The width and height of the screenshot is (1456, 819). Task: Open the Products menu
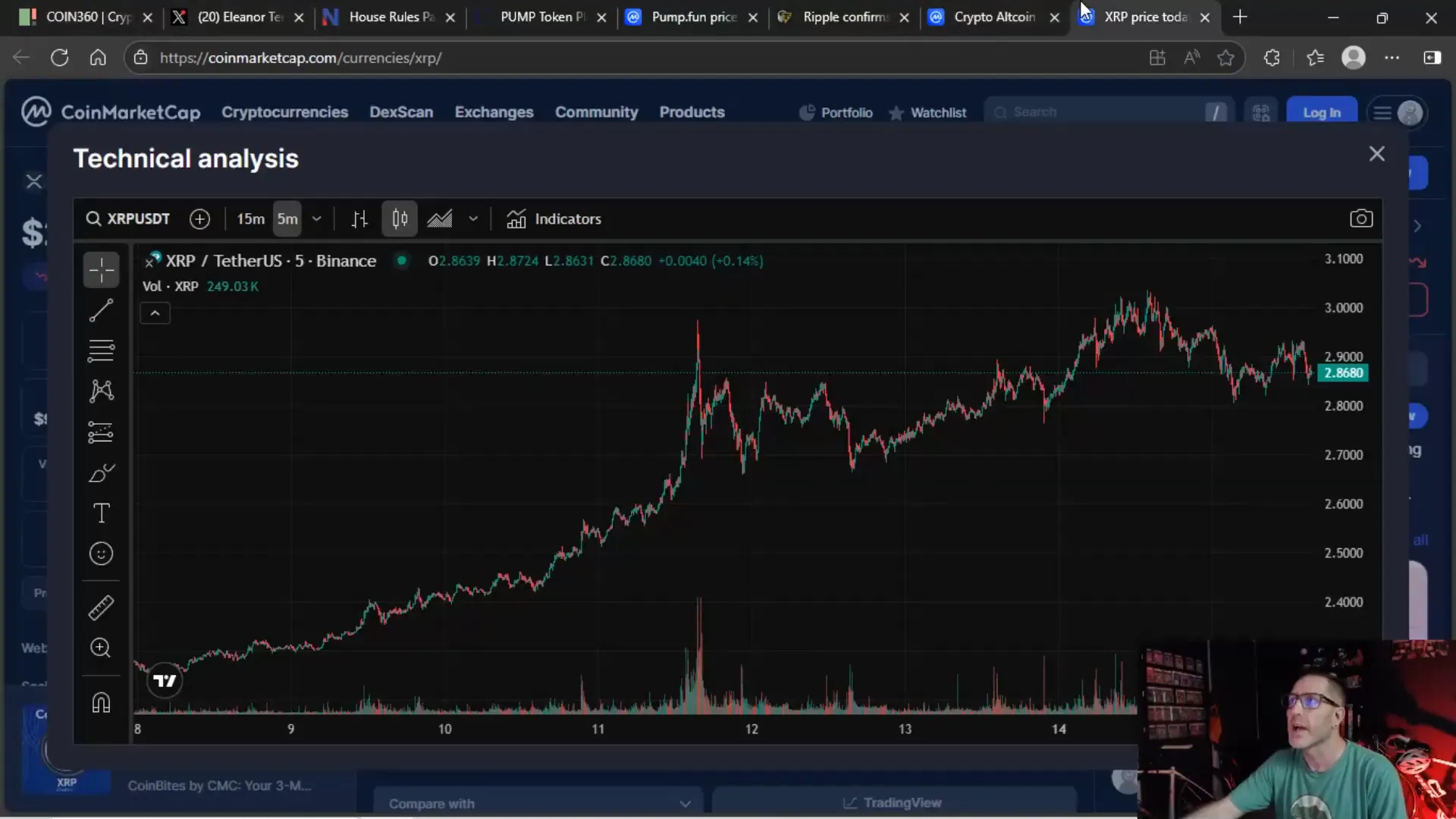[x=692, y=112]
